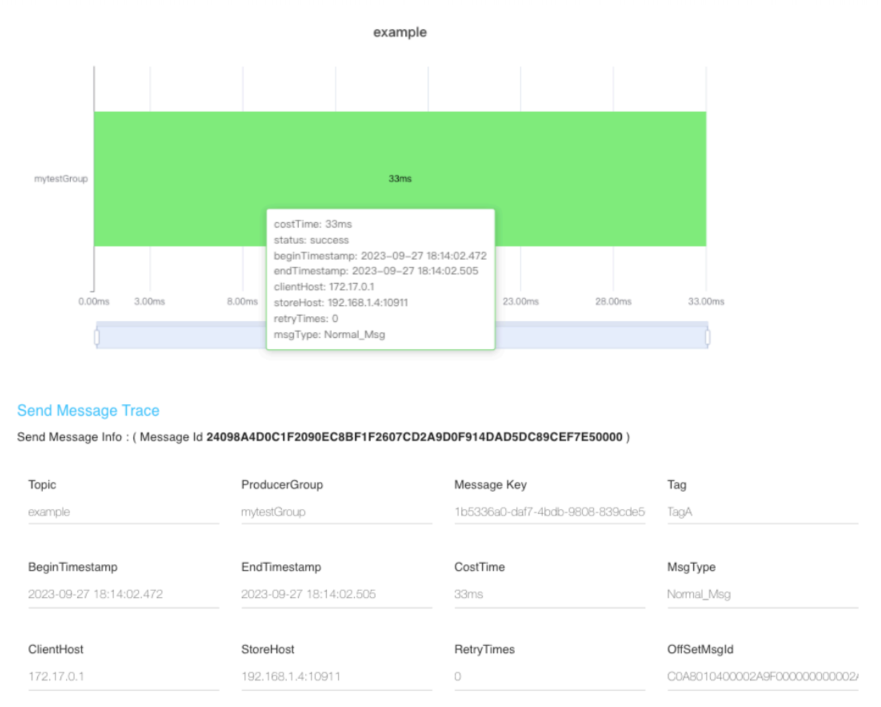Click the mytestGroup axis label
This screenshot has height=707, width=881.
pos(61,179)
